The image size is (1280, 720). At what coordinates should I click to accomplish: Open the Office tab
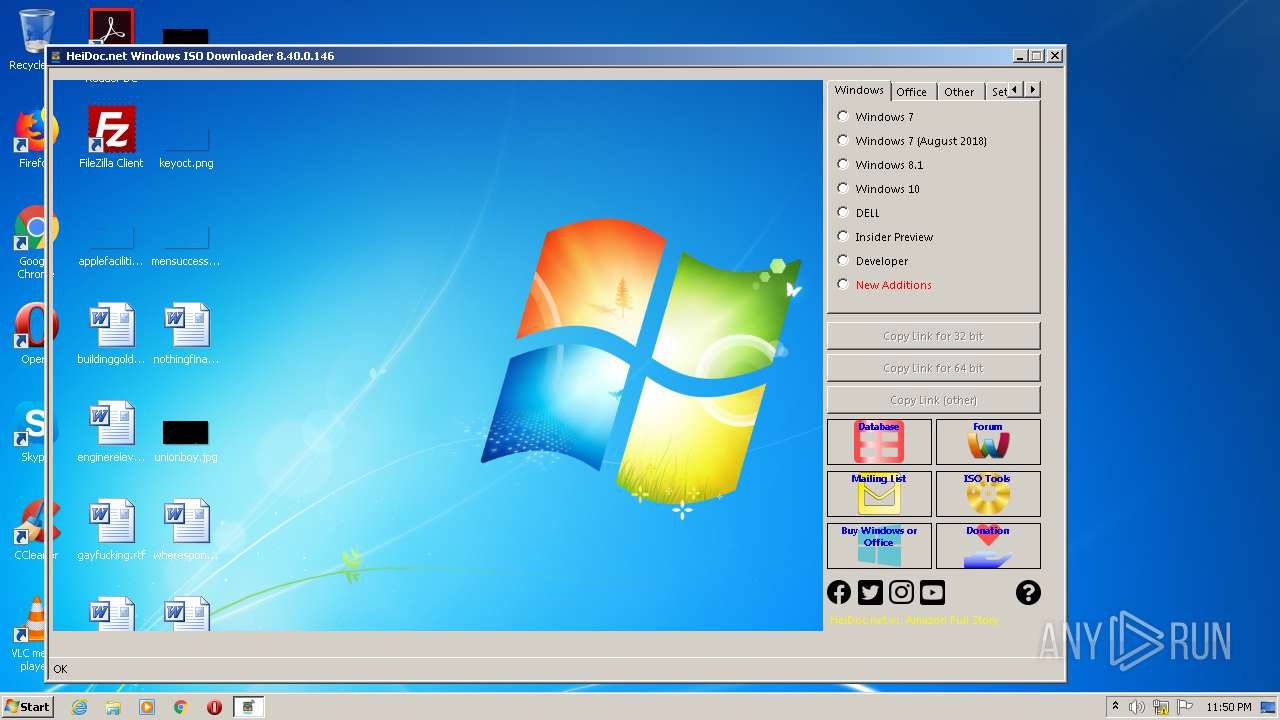(911, 92)
